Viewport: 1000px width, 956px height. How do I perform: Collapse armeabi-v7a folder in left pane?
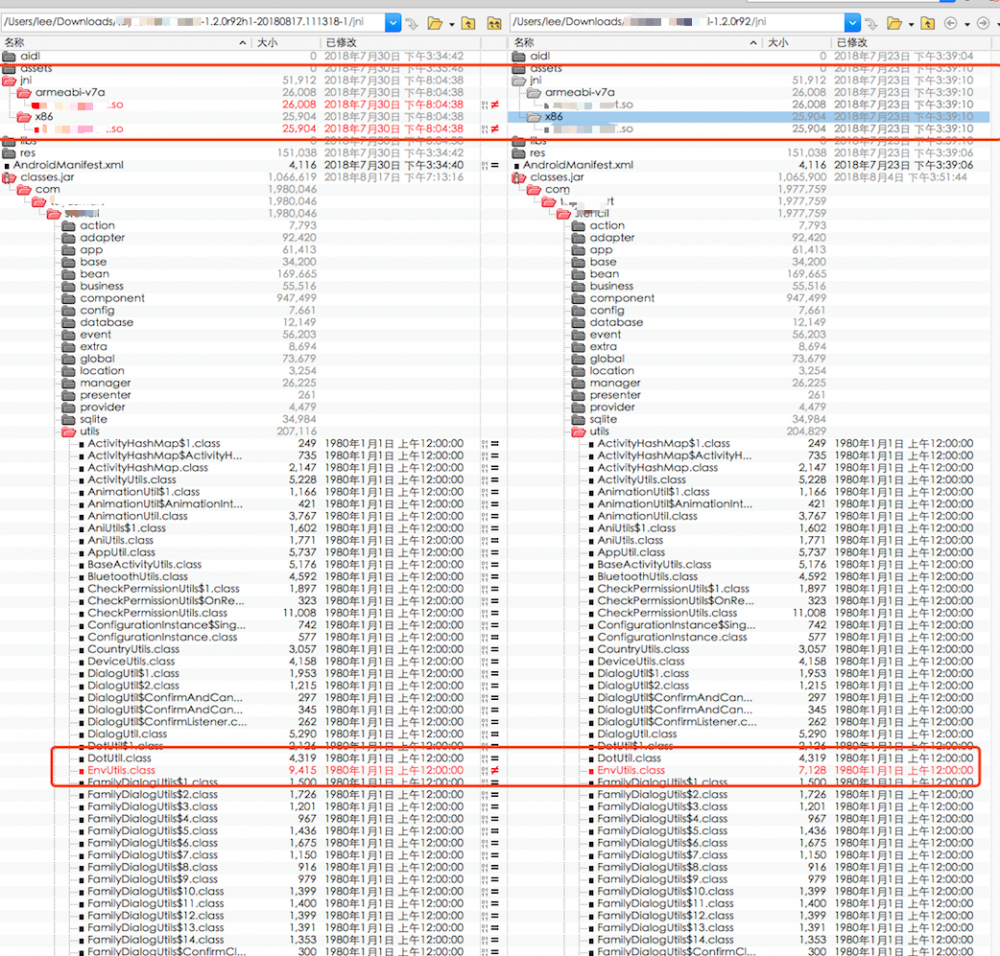pyautogui.click(x=24, y=92)
